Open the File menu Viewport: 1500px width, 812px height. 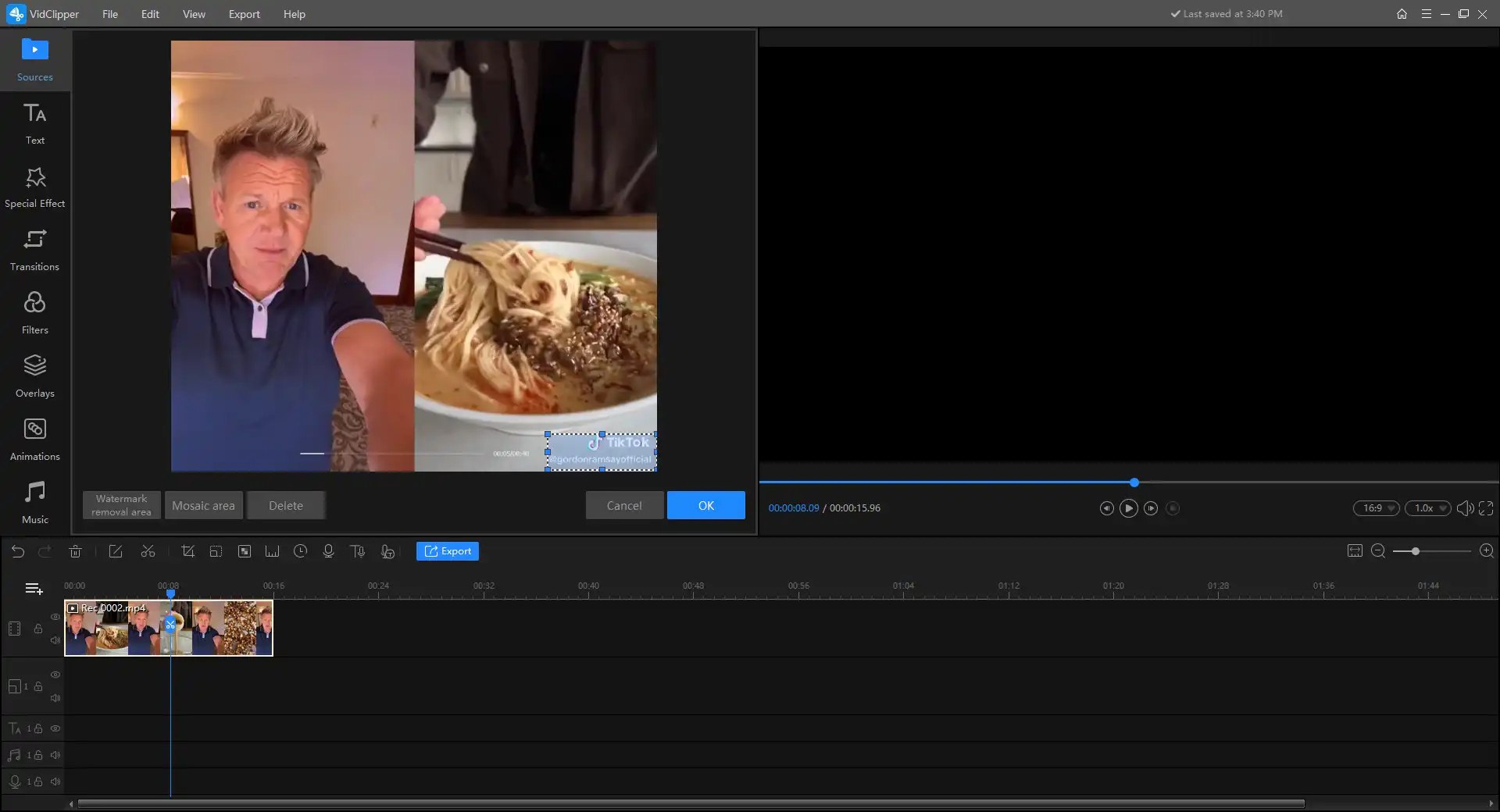click(x=110, y=14)
